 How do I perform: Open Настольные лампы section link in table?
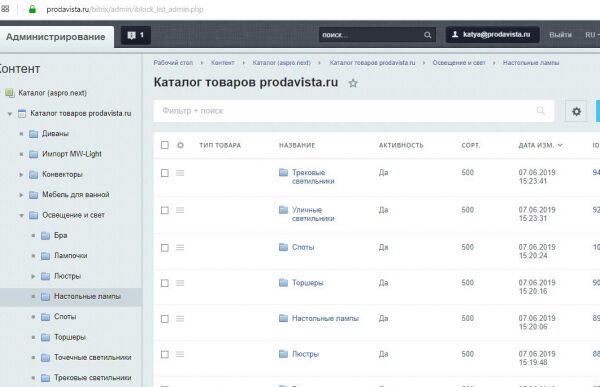coord(325,318)
